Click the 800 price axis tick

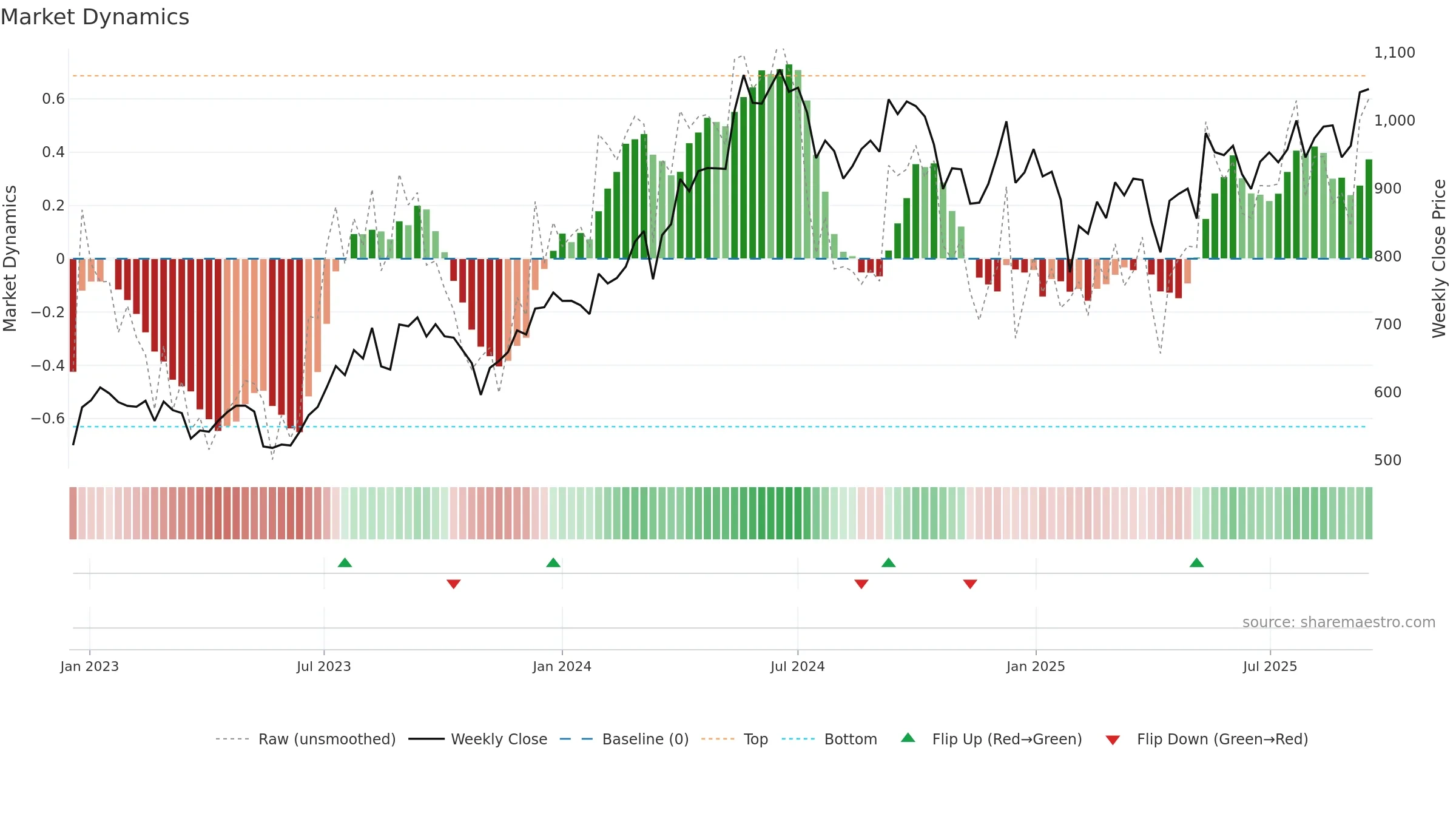[x=1388, y=257]
